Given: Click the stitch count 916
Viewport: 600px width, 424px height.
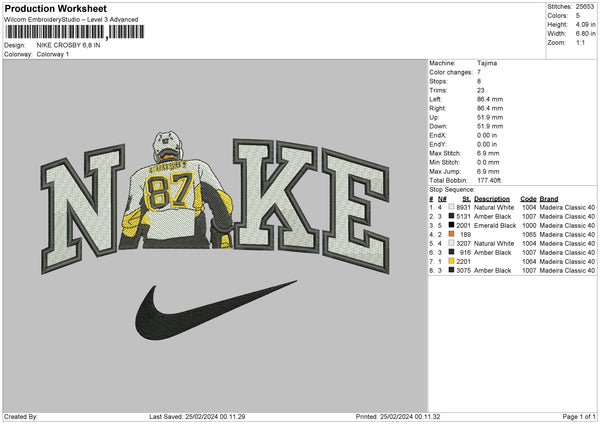Looking at the screenshot, I should 466,253.
